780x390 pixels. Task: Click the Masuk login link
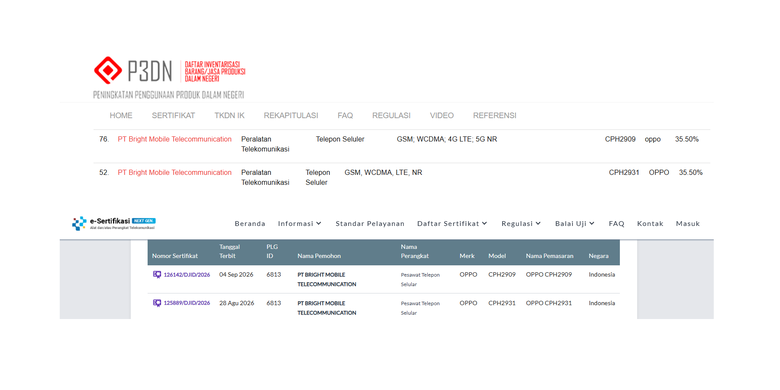pyautogui.click(x=687, y=223)
